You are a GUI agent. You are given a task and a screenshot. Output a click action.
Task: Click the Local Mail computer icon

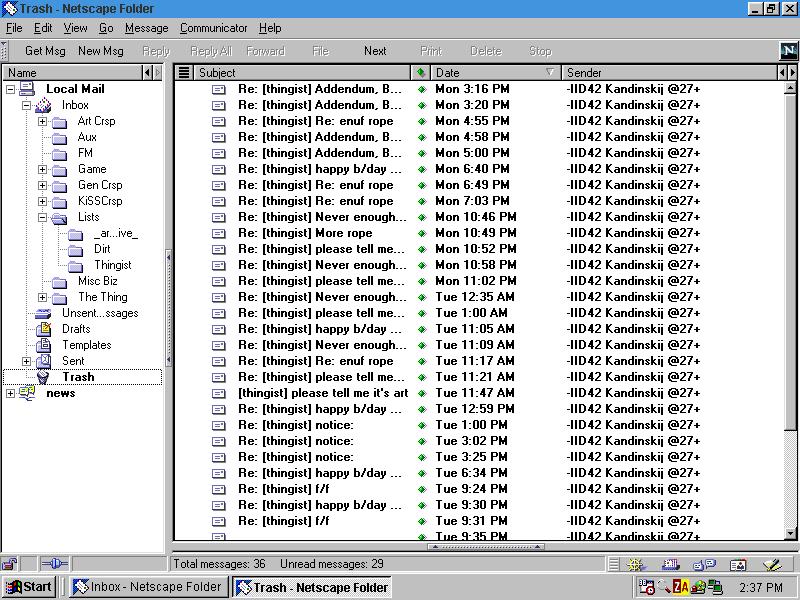[x=27, y=89]
